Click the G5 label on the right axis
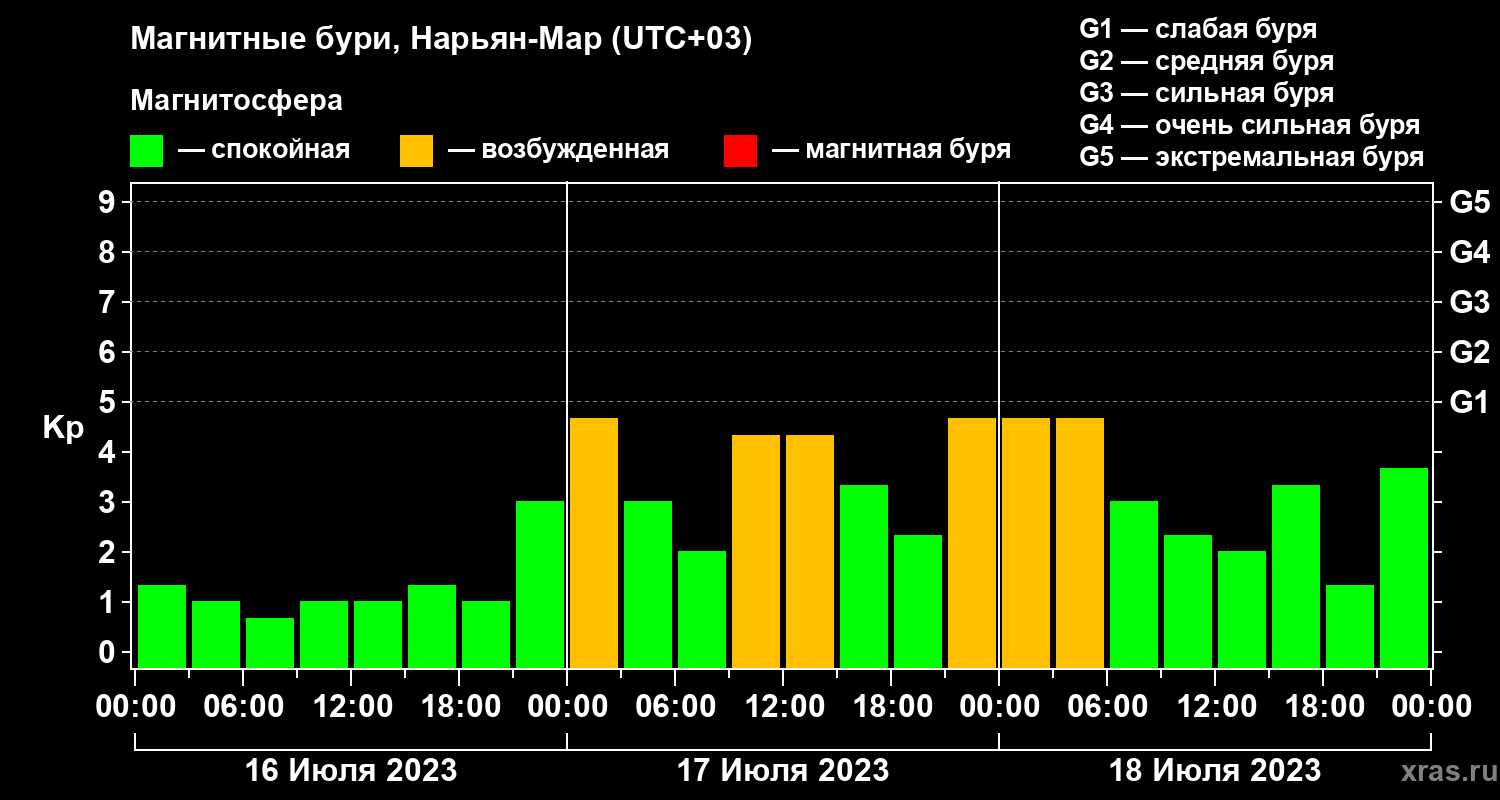The width and height of the screenshot is (1500, 800). (1470, 202)
